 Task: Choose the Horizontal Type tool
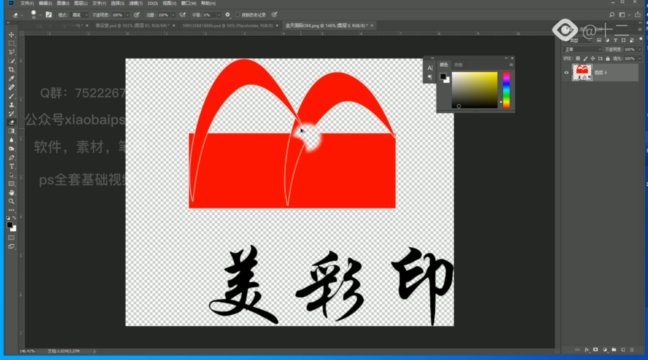(x=12, y=166)
